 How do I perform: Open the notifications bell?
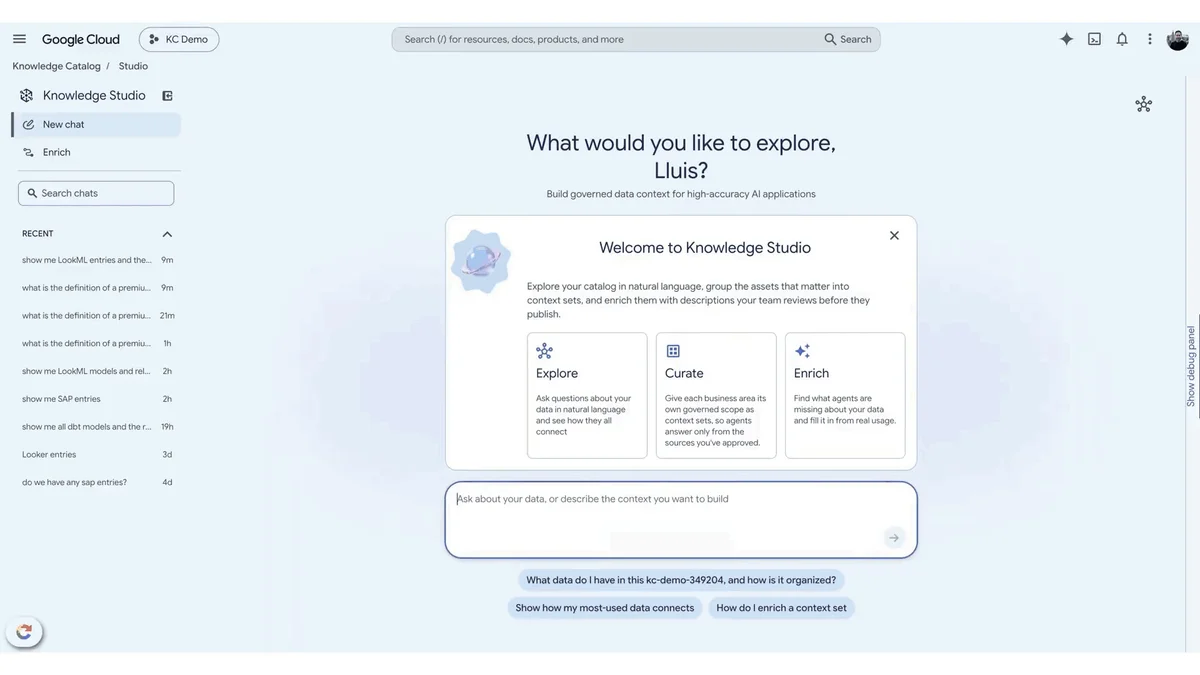(x=1122, y=39)
